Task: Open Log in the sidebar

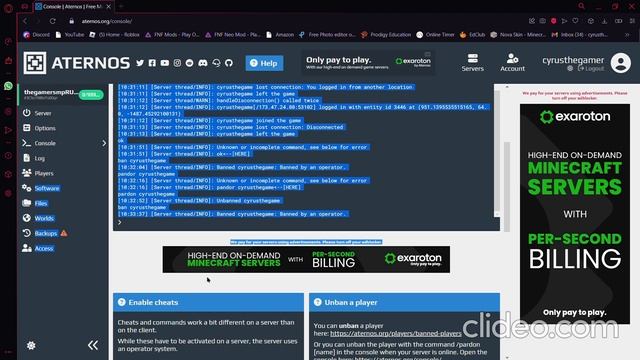Action: [x=34, y=158]
